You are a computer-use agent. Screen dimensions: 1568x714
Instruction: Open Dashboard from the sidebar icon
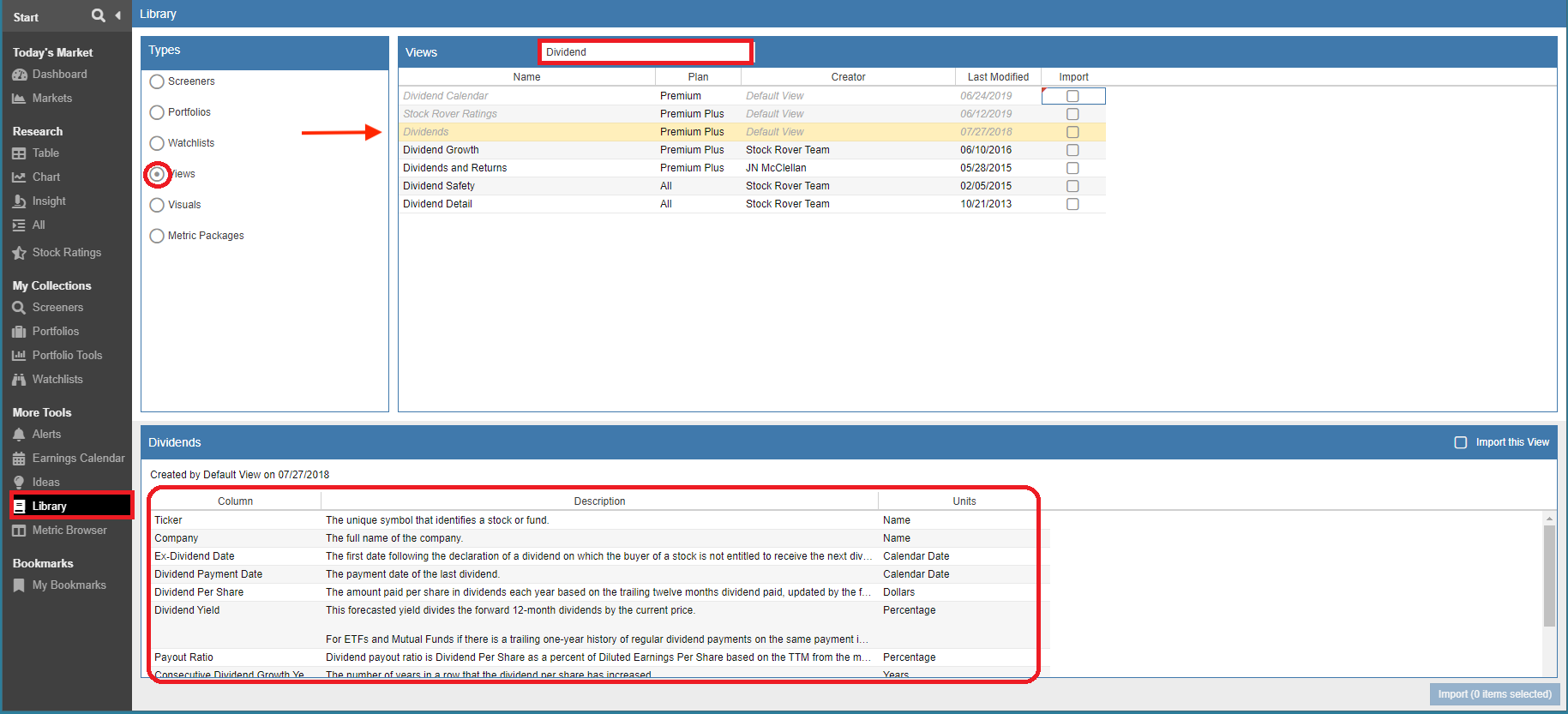point(19,75)
